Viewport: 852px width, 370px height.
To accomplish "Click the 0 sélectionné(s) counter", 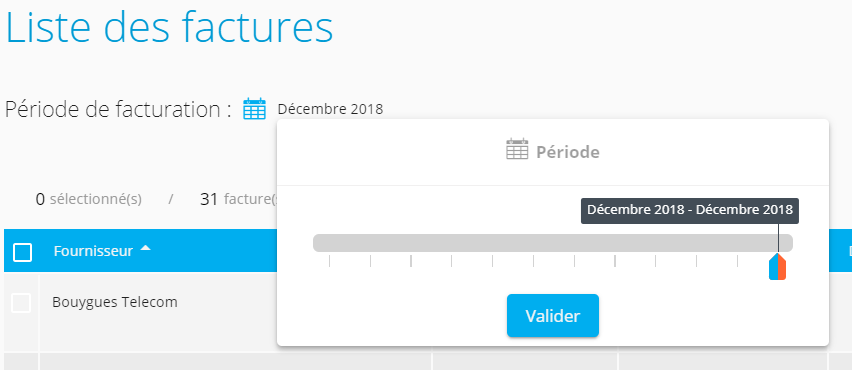I will click(x=89, y=199).
